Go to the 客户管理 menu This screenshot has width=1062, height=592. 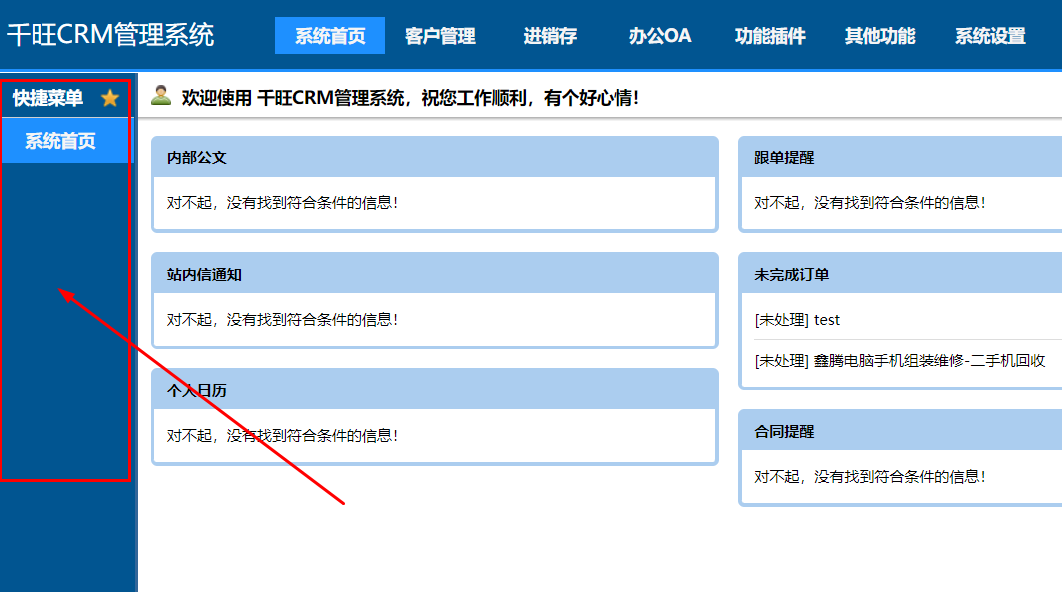(440, 36)
